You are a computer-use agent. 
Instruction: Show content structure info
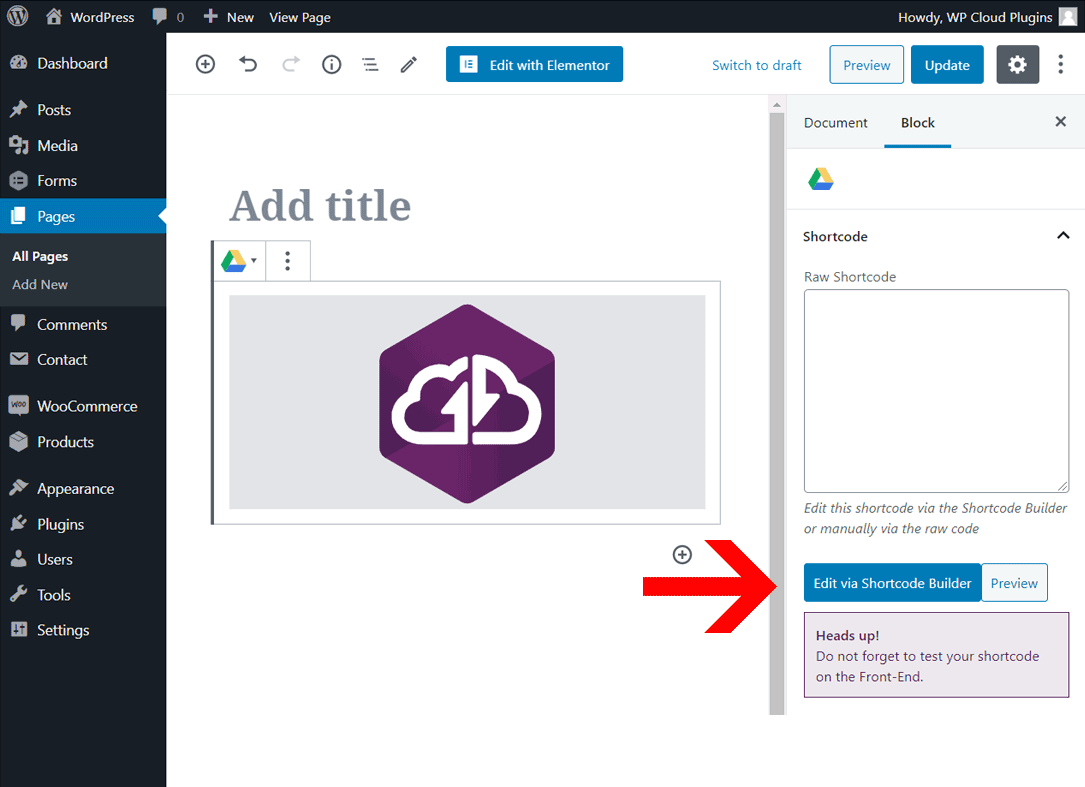pyautogui.click(x=331, y=64)
